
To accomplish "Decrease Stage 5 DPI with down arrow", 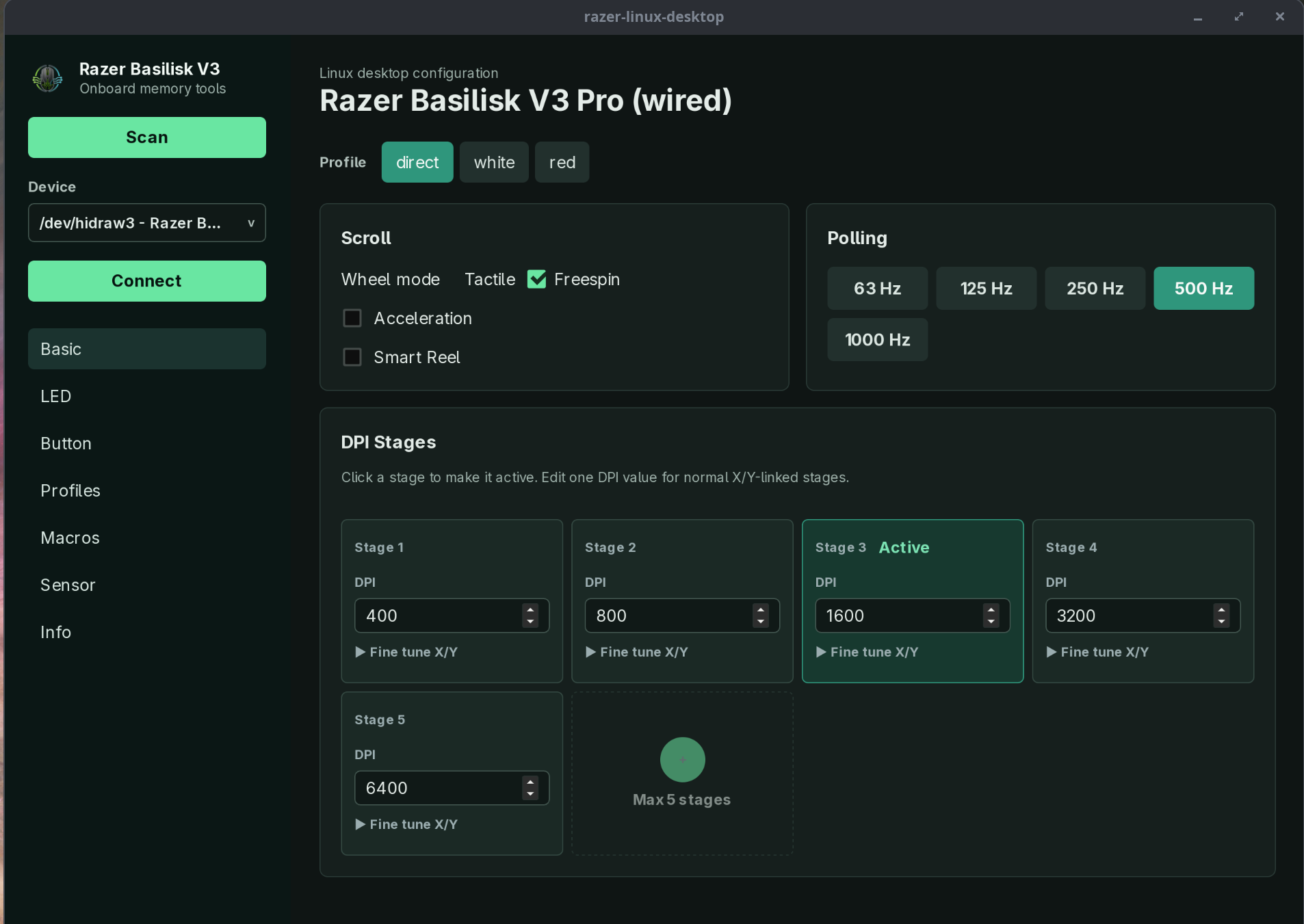I will pyautogui.click(x=530, y=794).
